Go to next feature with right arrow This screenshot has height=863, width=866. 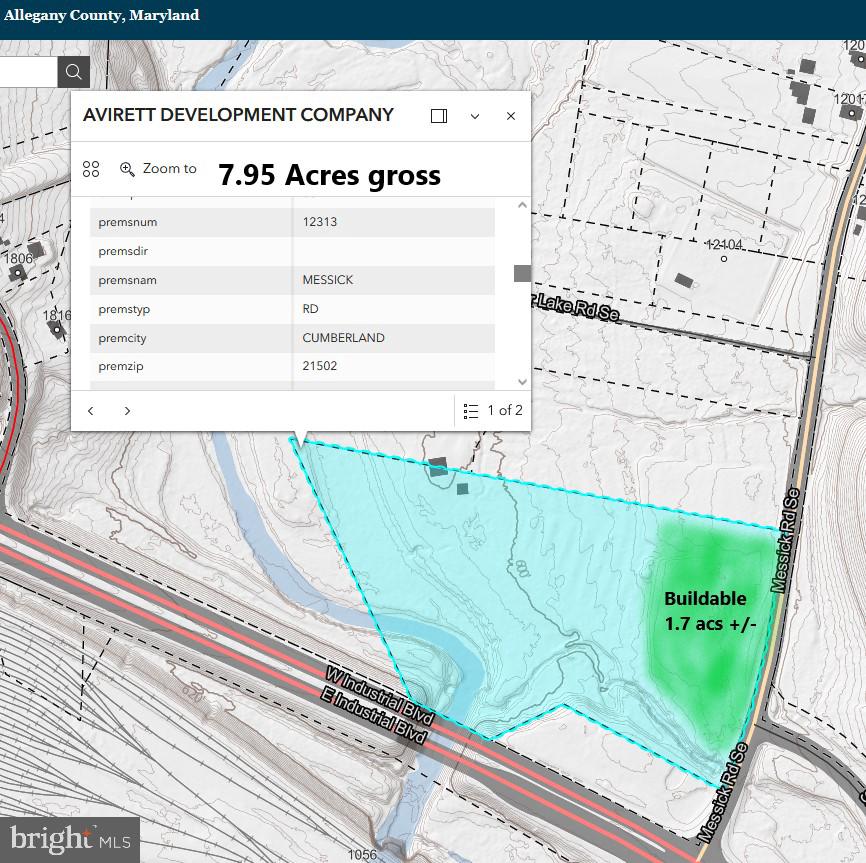click(x=127, y=411)
